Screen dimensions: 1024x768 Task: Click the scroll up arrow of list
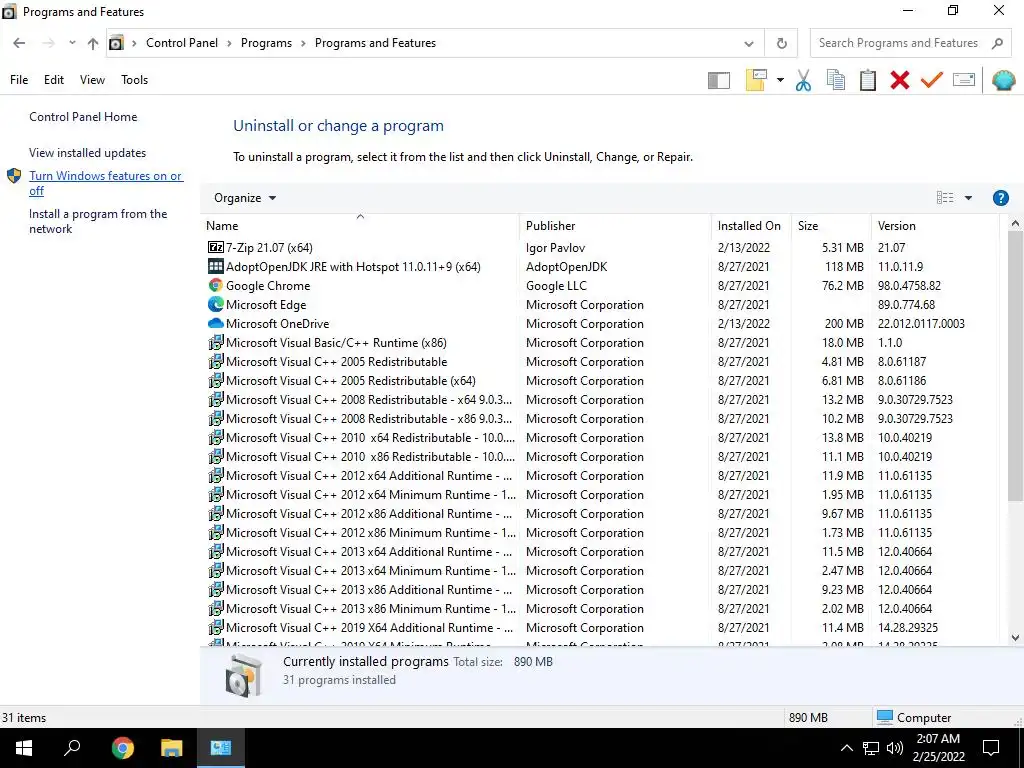[x=1015, y=223]
